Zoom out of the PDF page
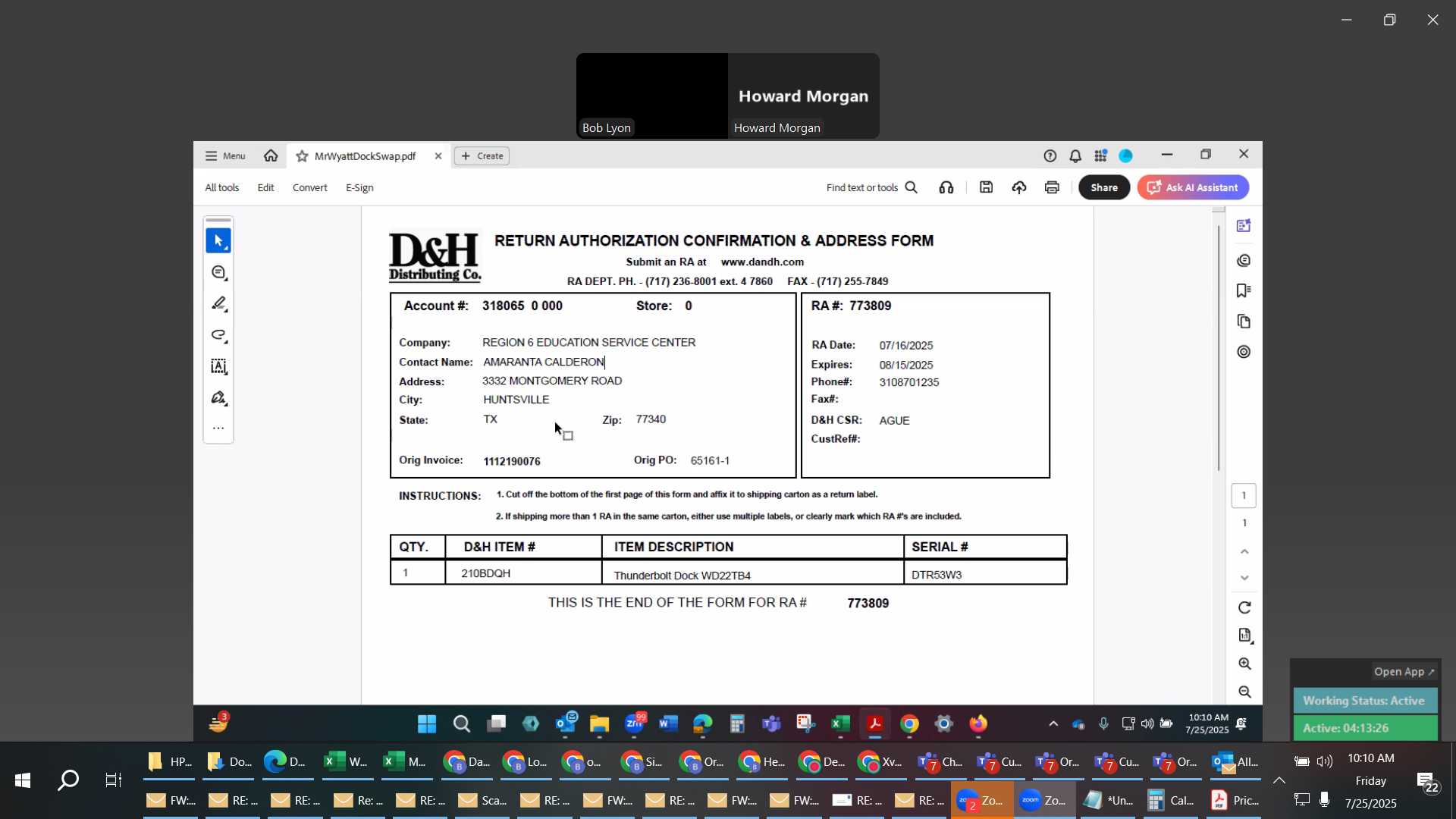Viewport: 1456px width, 819px height. [1244, 692]
